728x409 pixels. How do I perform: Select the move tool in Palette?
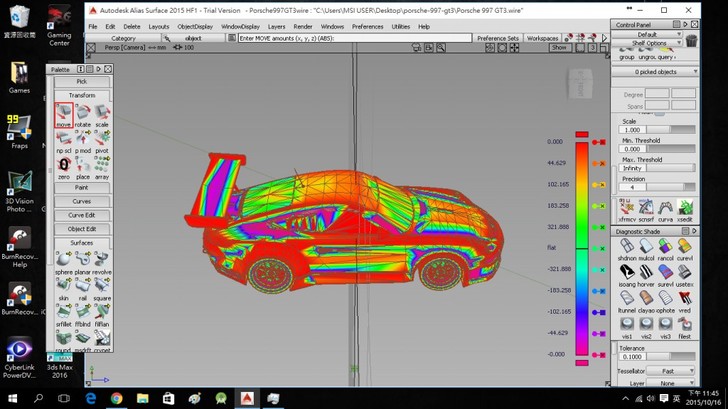[x=63, y=113]
